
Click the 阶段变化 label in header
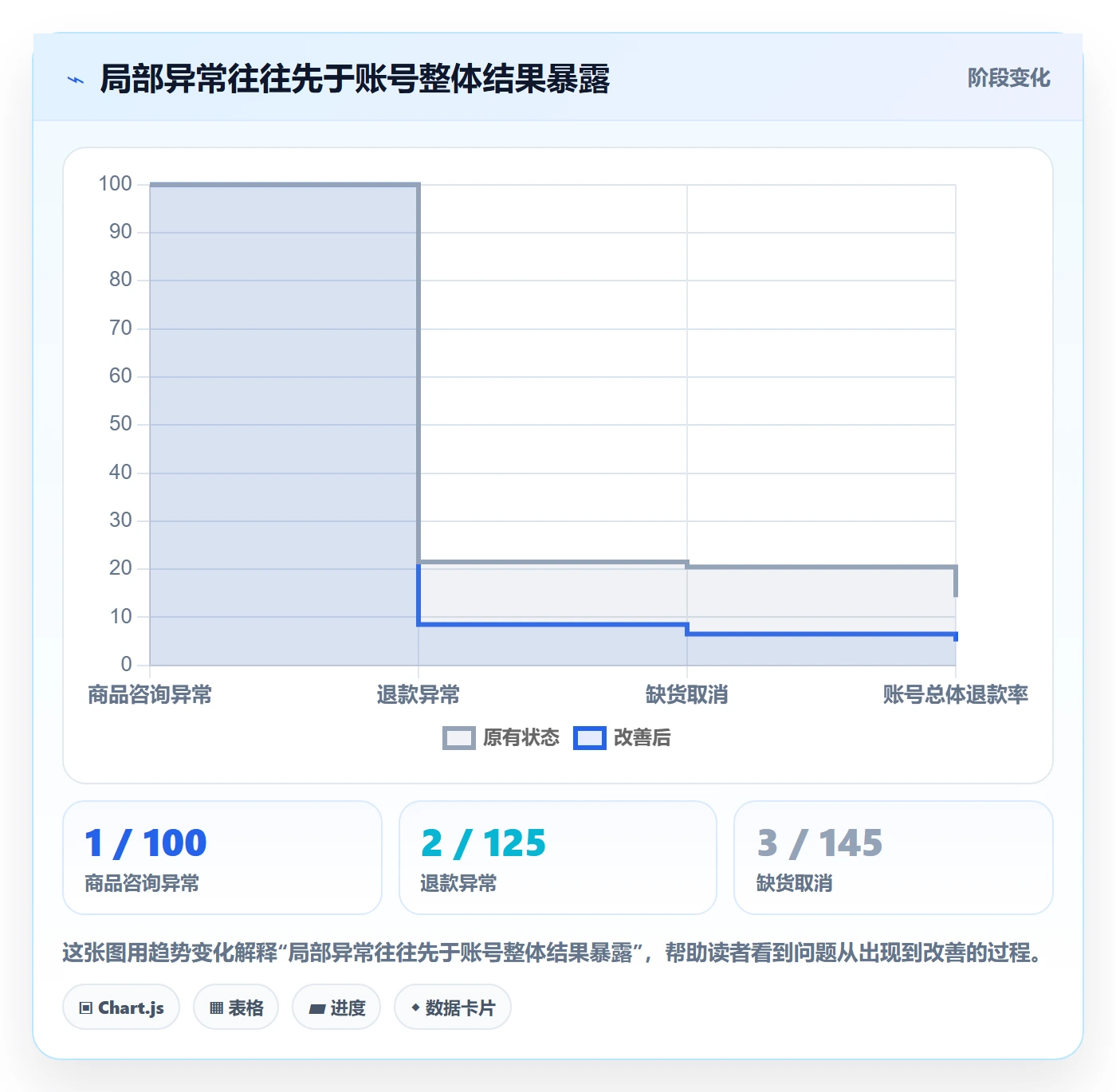point(1008,78)
